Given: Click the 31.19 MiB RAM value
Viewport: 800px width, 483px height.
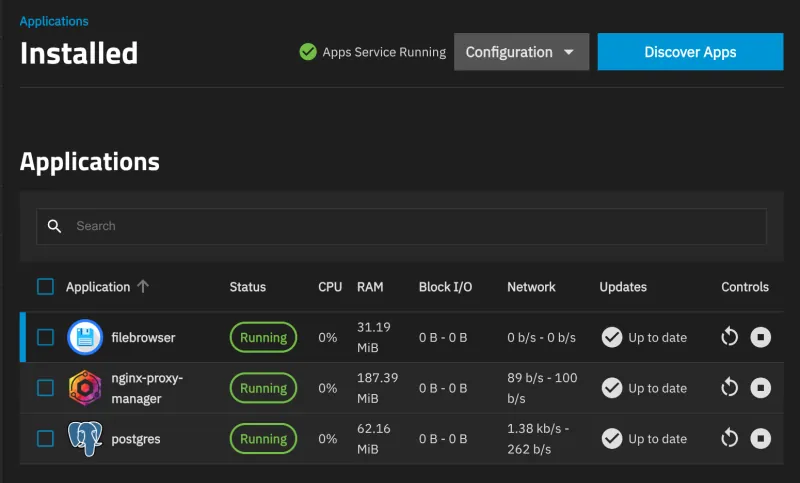Looking at the screenshot, I should click(373, 337).
